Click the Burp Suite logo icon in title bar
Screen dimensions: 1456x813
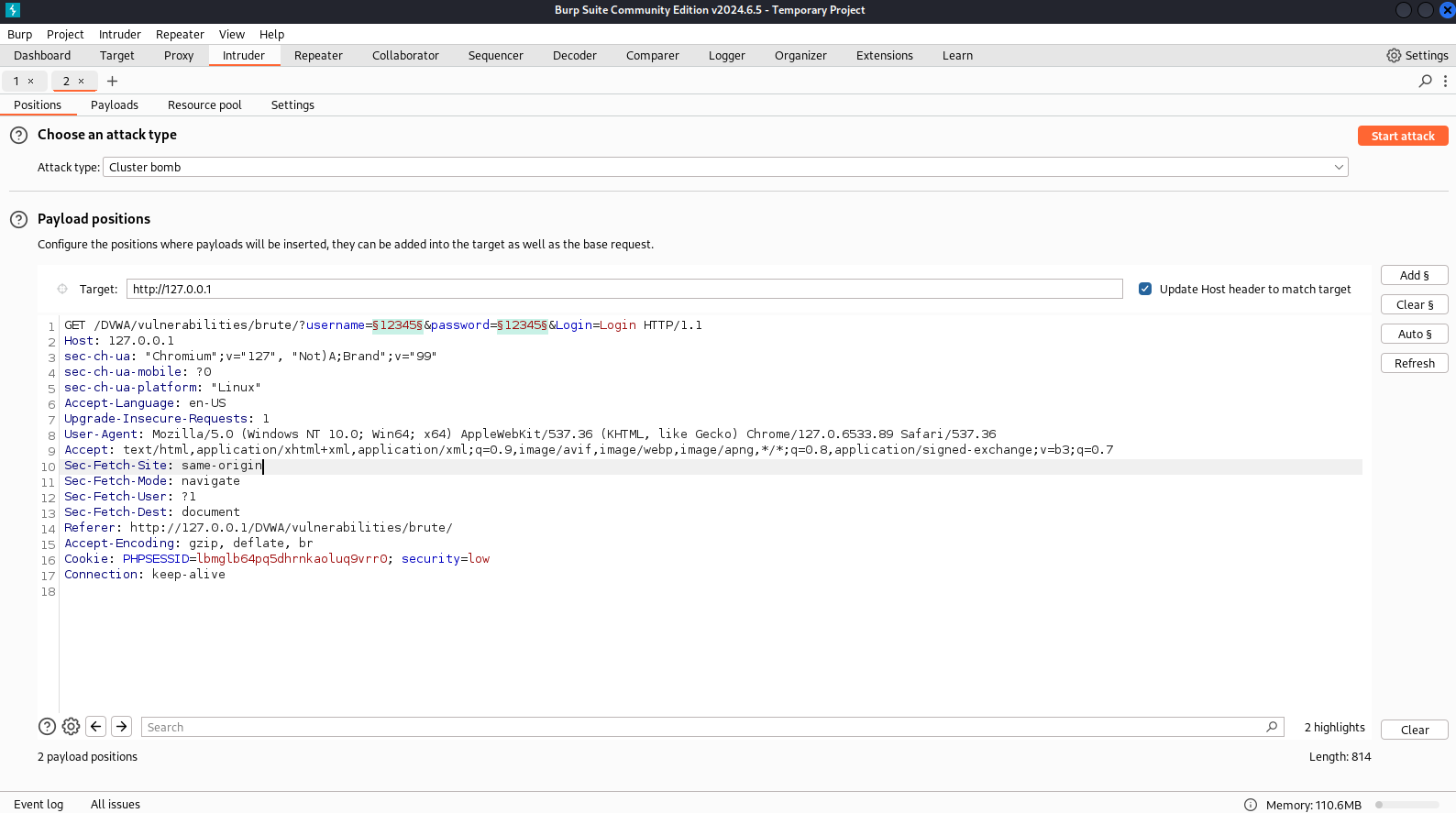(12, 10)
